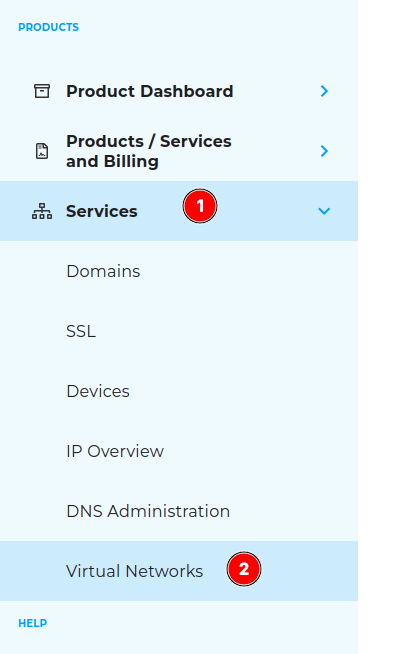The height and width of the screenshot is (654, 404).
Task: Click the Services network hierarchy icon
Action: [x=42, y=211]
